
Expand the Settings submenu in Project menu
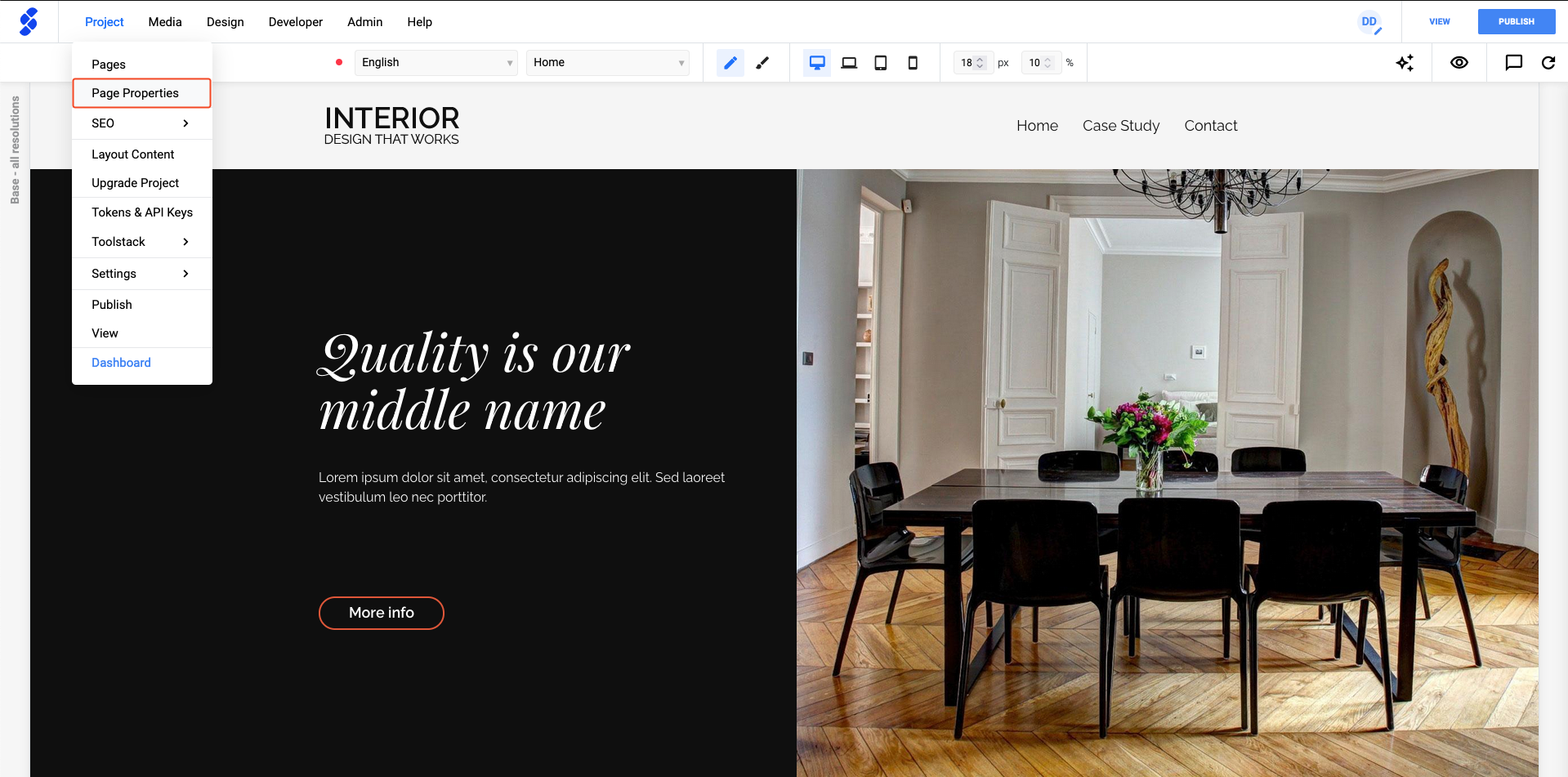click(x=114, y=274)
